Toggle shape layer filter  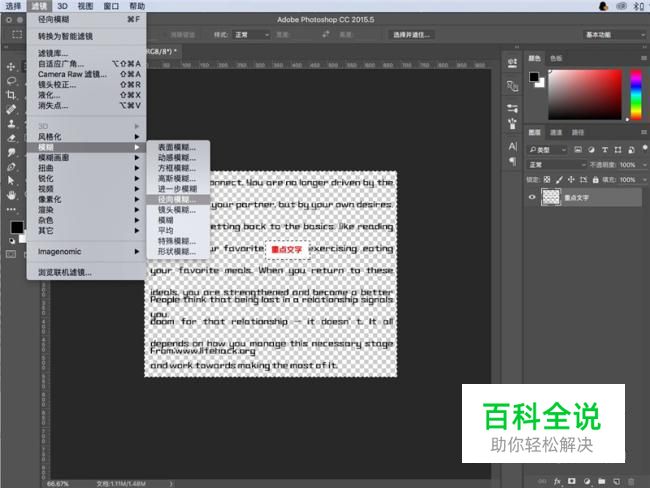[x=618, y=150]
